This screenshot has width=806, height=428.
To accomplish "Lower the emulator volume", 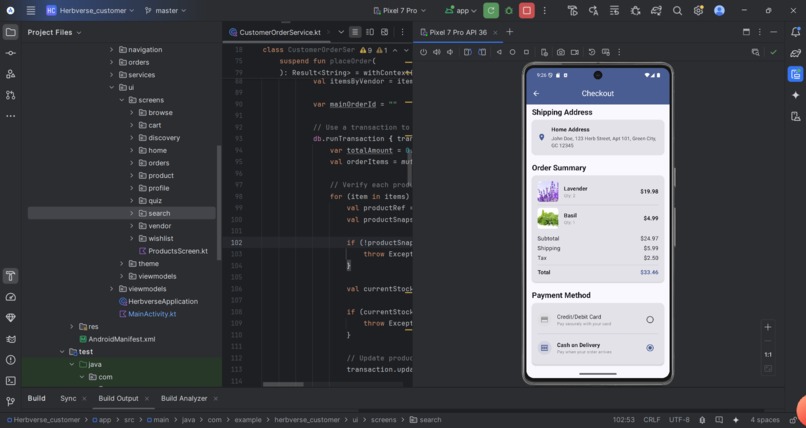I will click(450, 52).
